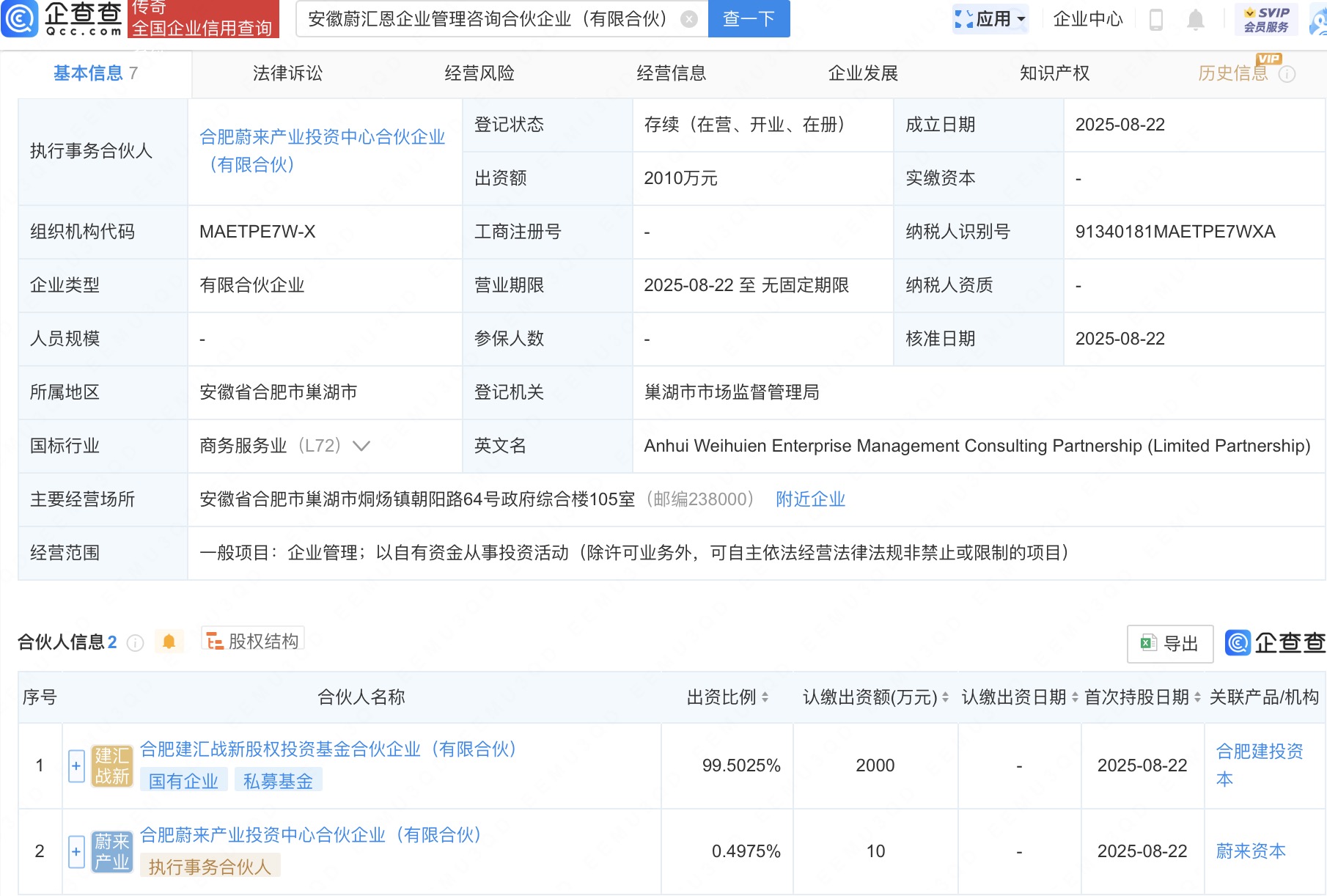
Task: Select the 0.4975% contribution ratio
Action: tap(746, 851)
